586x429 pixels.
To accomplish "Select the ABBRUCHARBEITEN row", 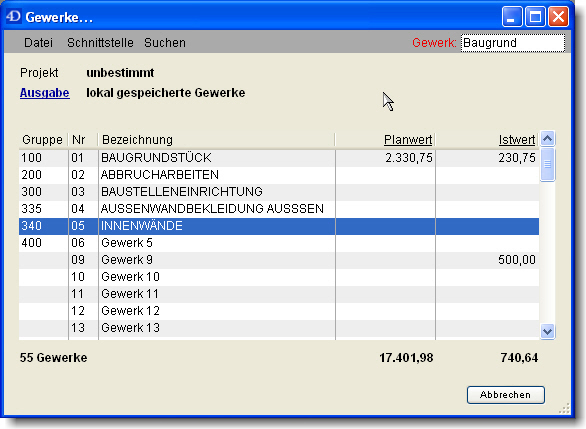I will click(x=279, y=175).
